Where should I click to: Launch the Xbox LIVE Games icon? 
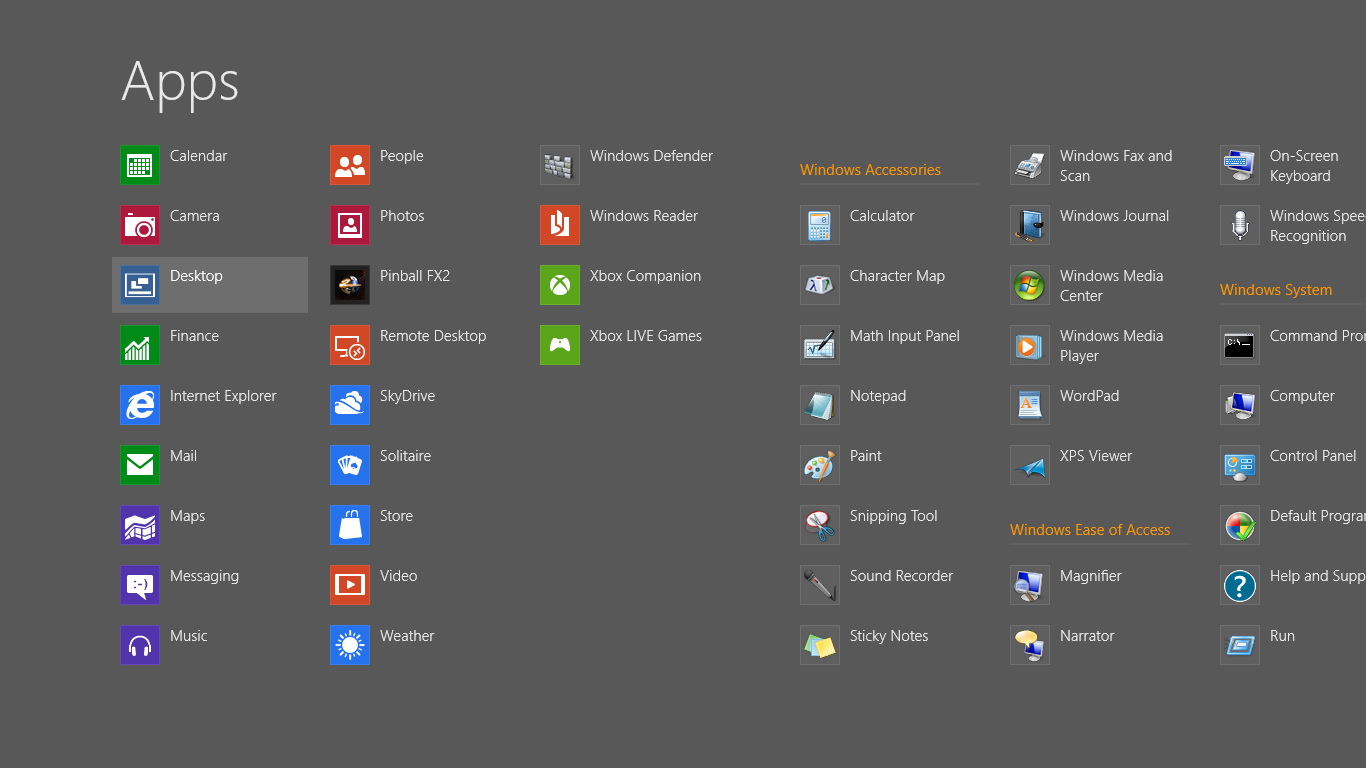560,345
